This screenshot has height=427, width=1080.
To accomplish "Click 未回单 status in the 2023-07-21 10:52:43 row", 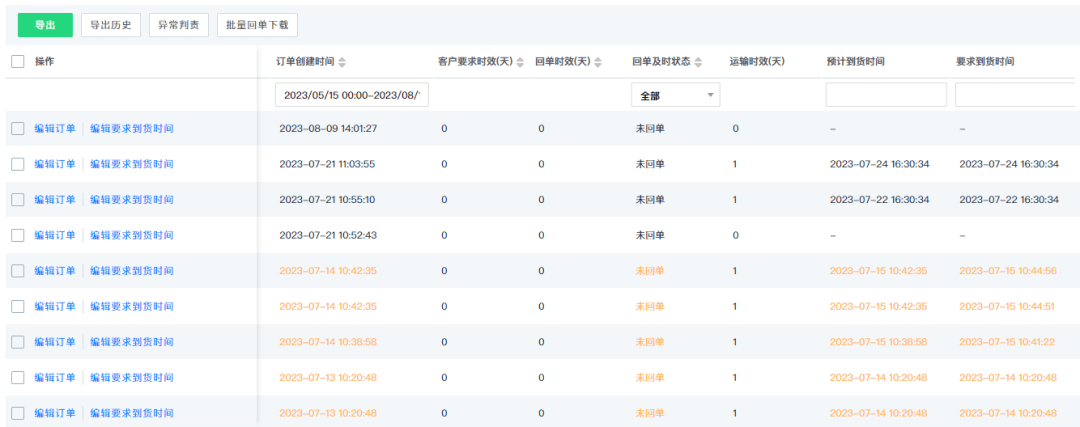I will (650, 236).
